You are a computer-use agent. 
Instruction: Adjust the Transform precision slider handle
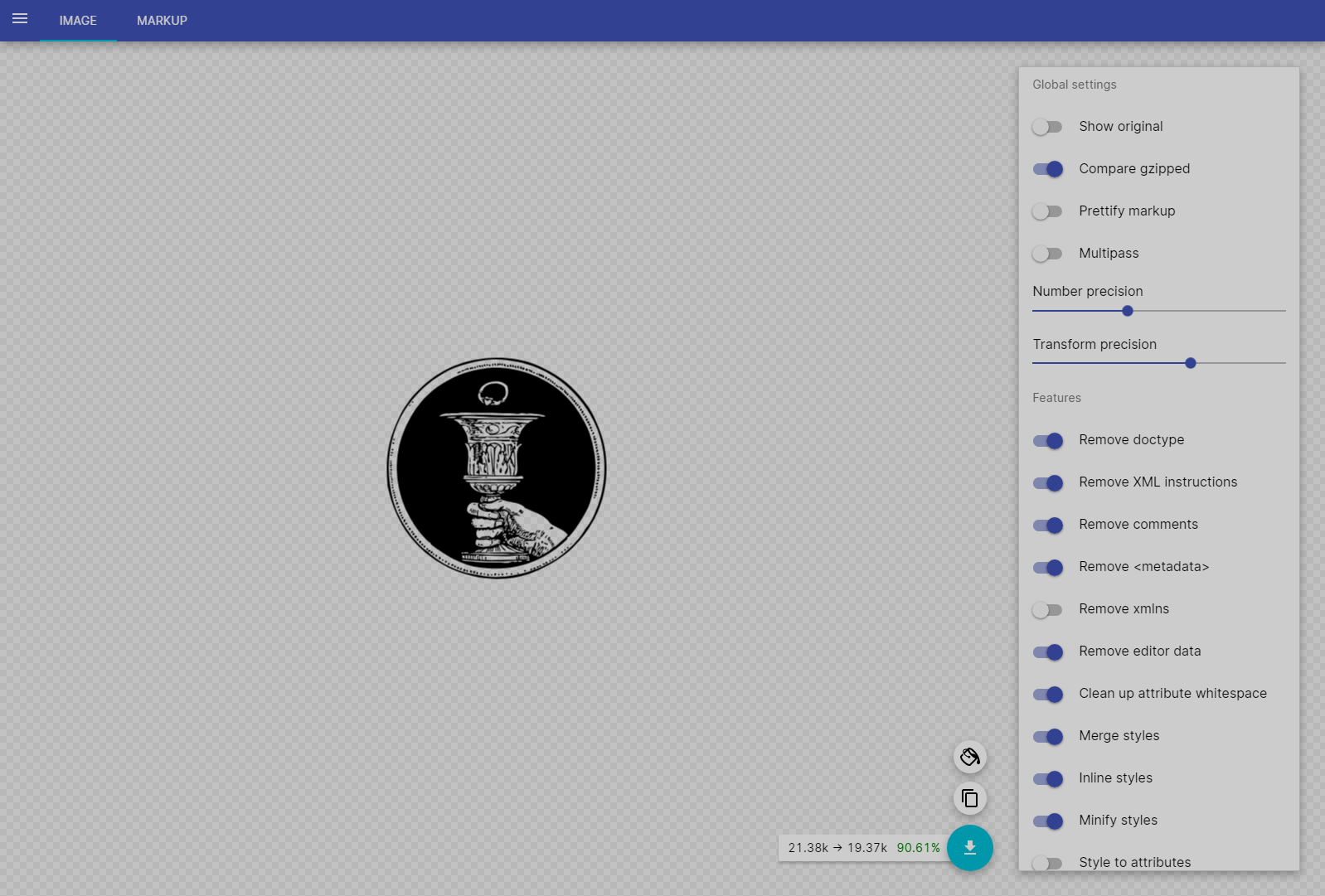[1190, 363]
